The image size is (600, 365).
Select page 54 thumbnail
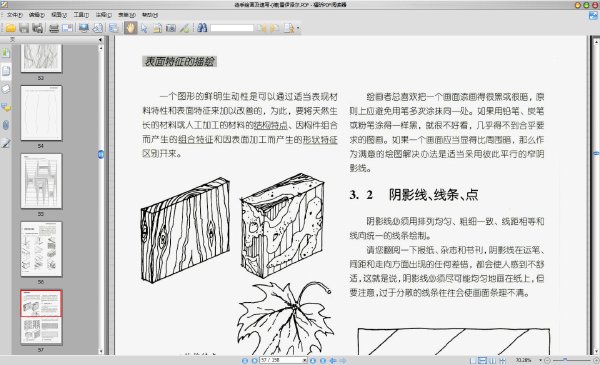pyautogui.click(x=41, y=113)
